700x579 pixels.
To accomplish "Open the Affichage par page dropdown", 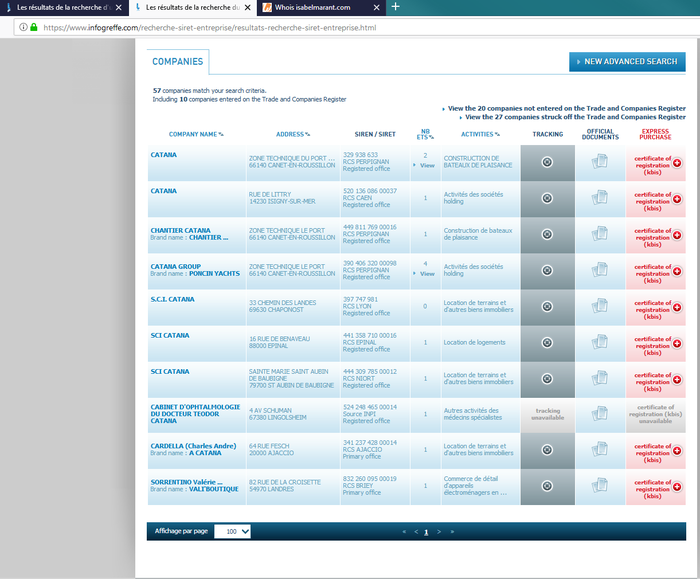I will coord(232,531).
